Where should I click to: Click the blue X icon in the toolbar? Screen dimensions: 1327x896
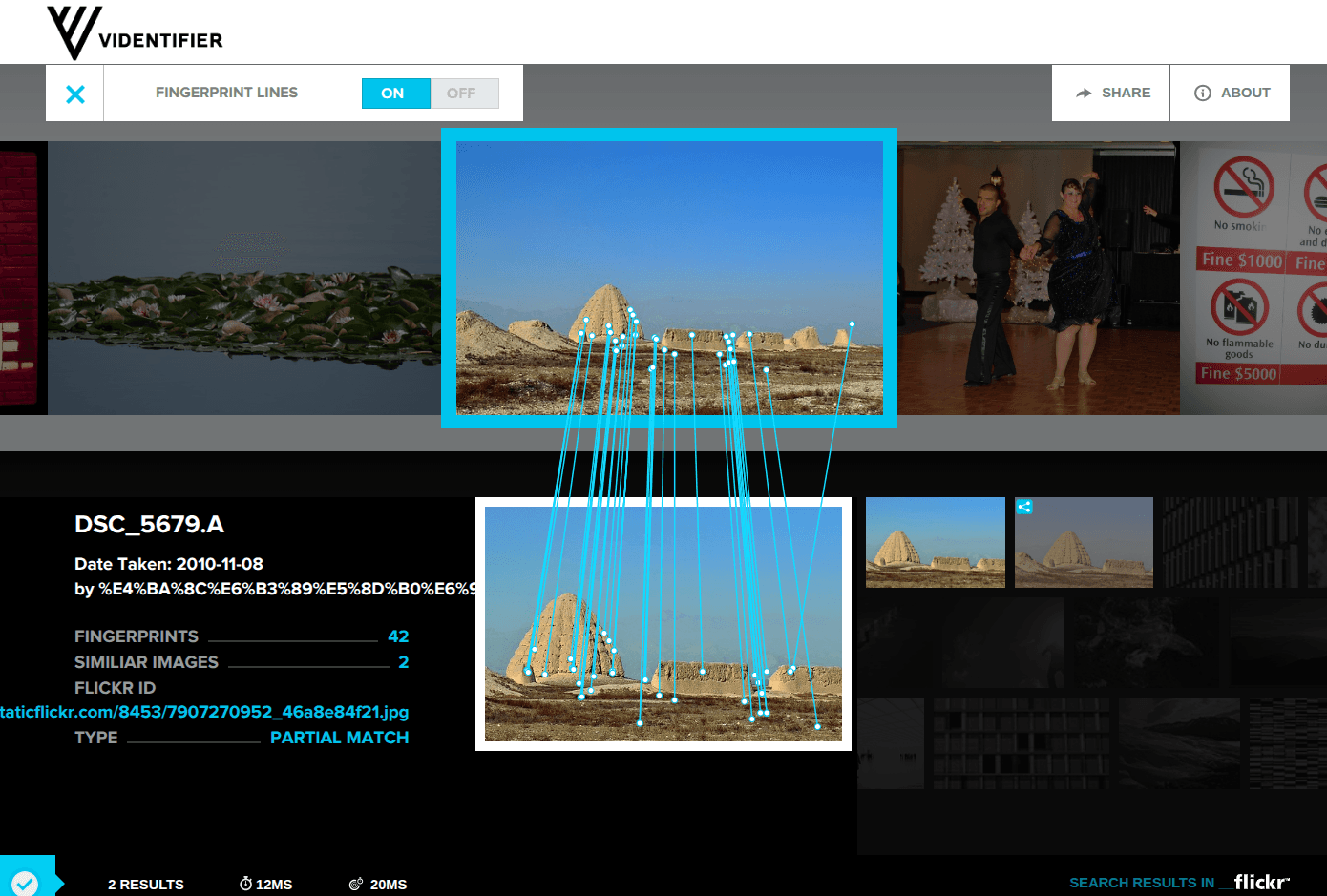[74, 92]
